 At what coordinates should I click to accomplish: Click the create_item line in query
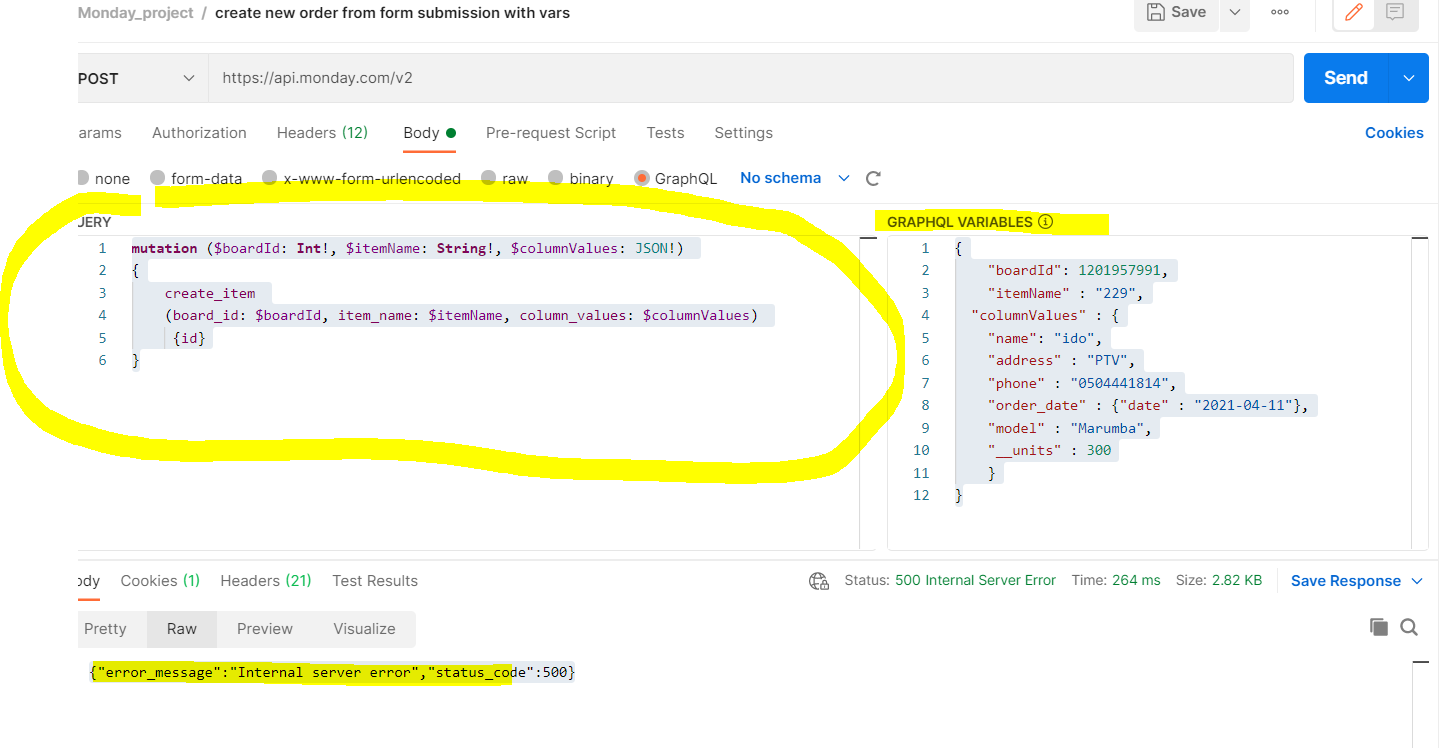210,293
